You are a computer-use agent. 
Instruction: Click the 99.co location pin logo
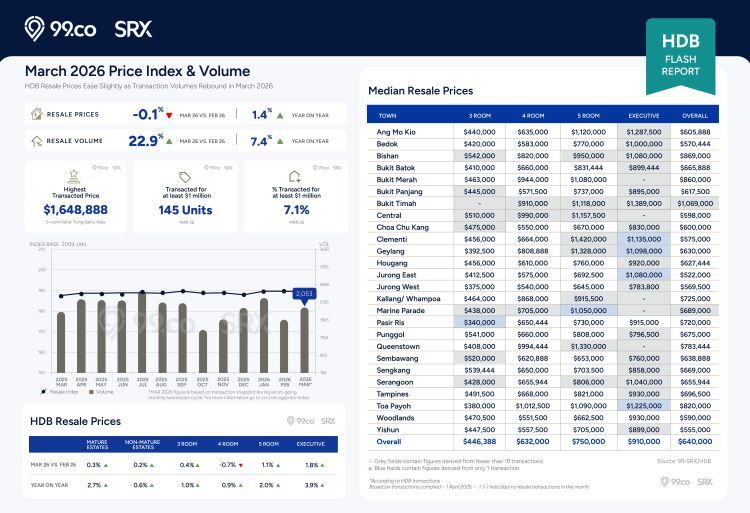35,27
